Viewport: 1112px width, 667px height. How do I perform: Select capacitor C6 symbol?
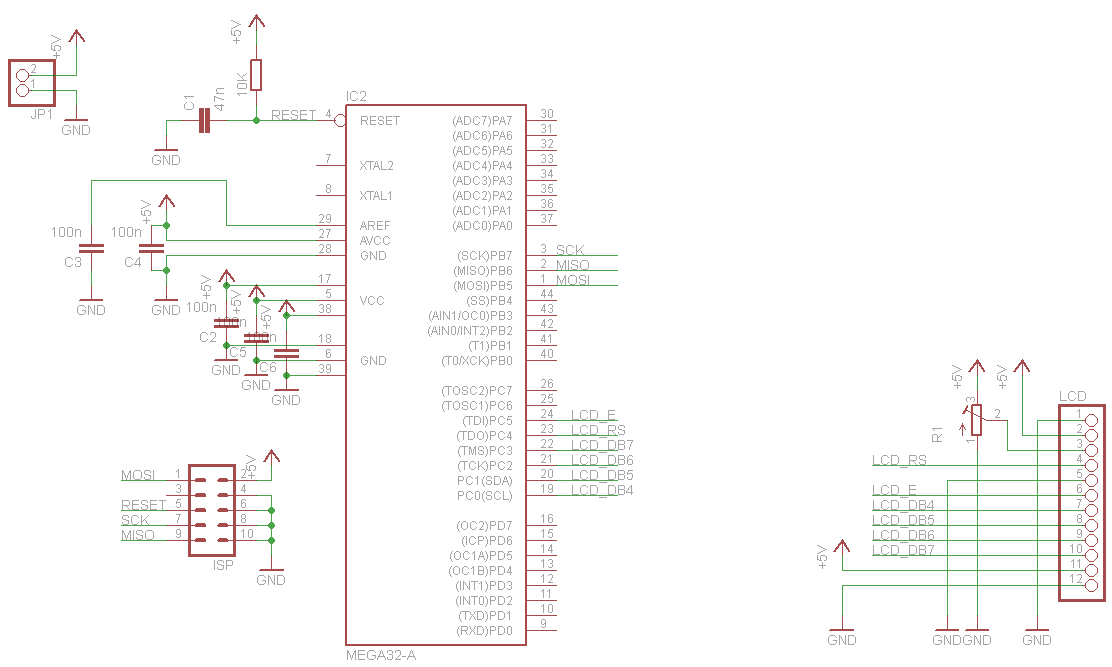[287, 353]
